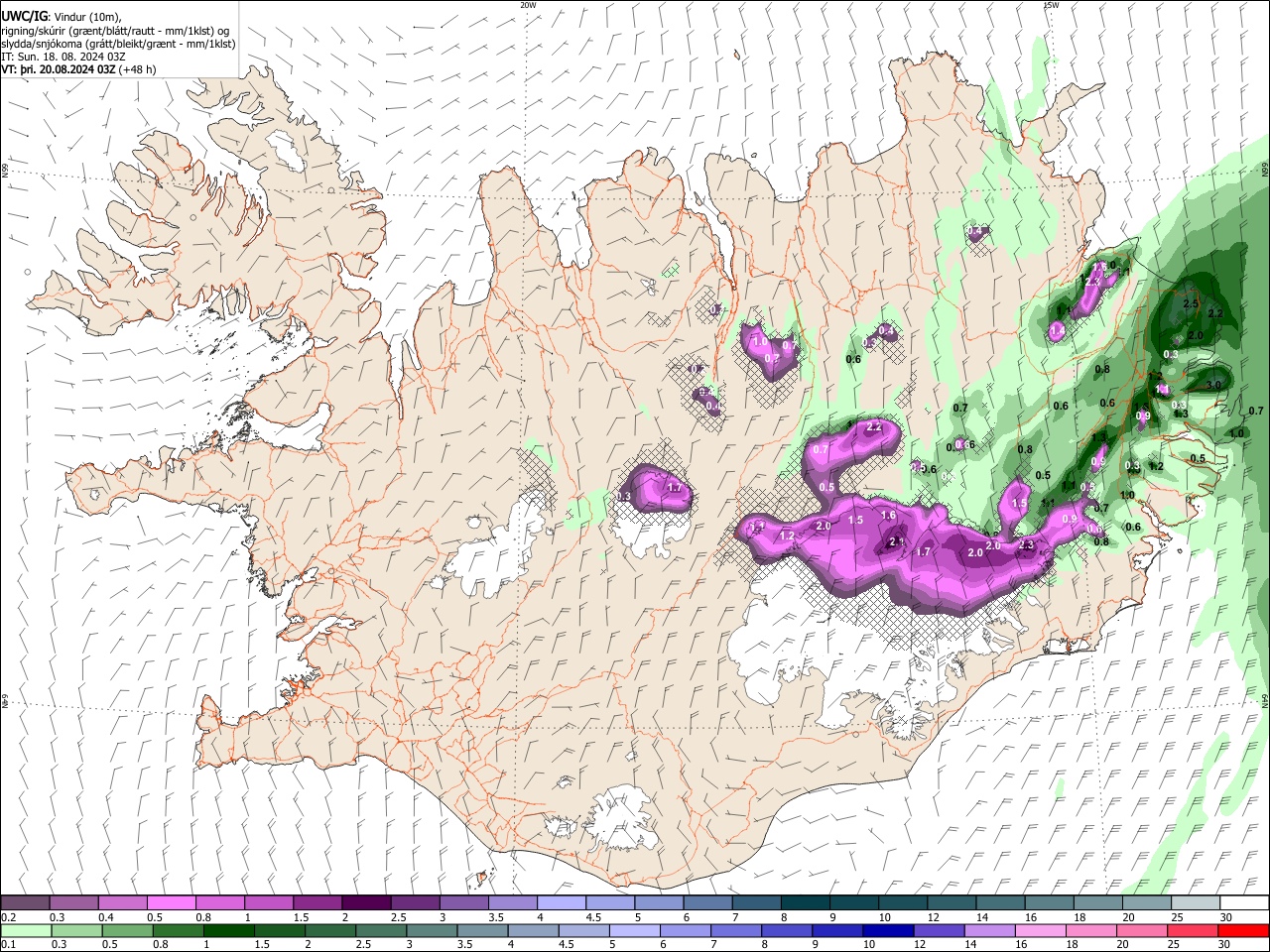Pick the top-row white swatch labeled 30
Screen dimensions: 1270x952
(1242, 902)
